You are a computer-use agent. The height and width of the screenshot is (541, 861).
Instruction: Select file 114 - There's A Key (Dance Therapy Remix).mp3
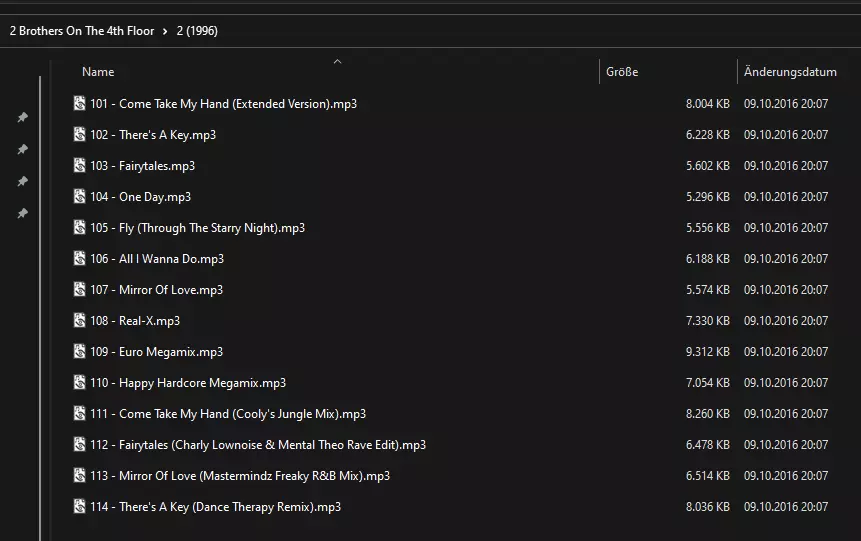click(x=216, y=507)
